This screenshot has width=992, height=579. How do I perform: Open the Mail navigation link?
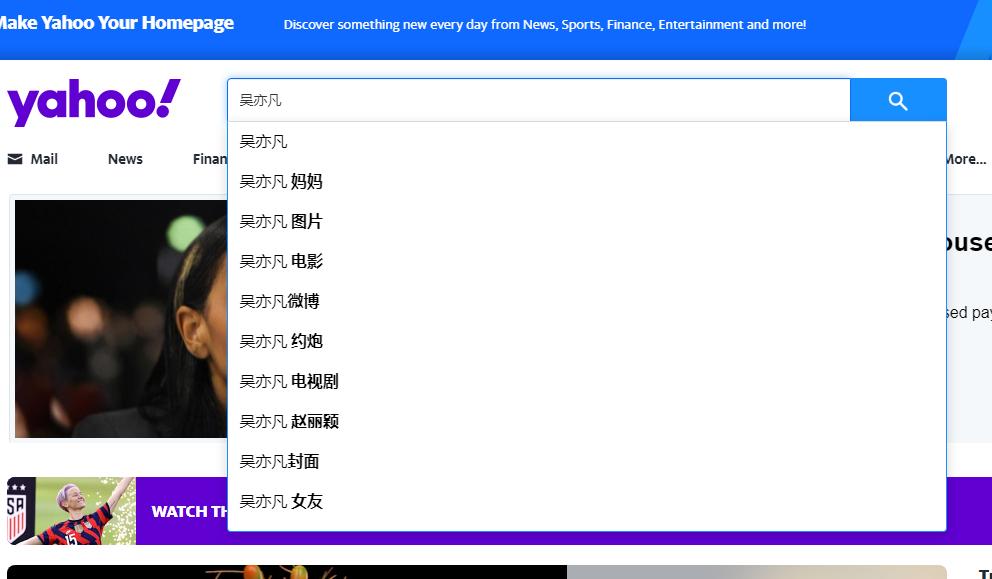pyautogui.click(x=44, y=159)
